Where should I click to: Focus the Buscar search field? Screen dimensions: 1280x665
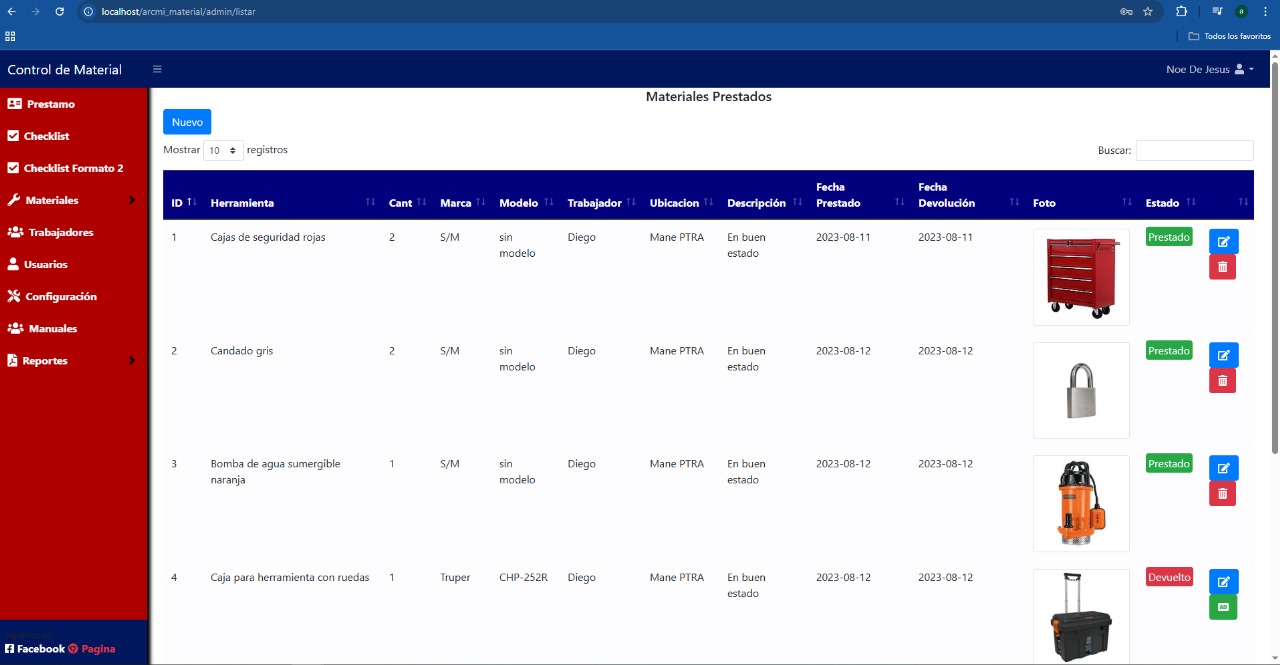click(x=1194, y=151)
